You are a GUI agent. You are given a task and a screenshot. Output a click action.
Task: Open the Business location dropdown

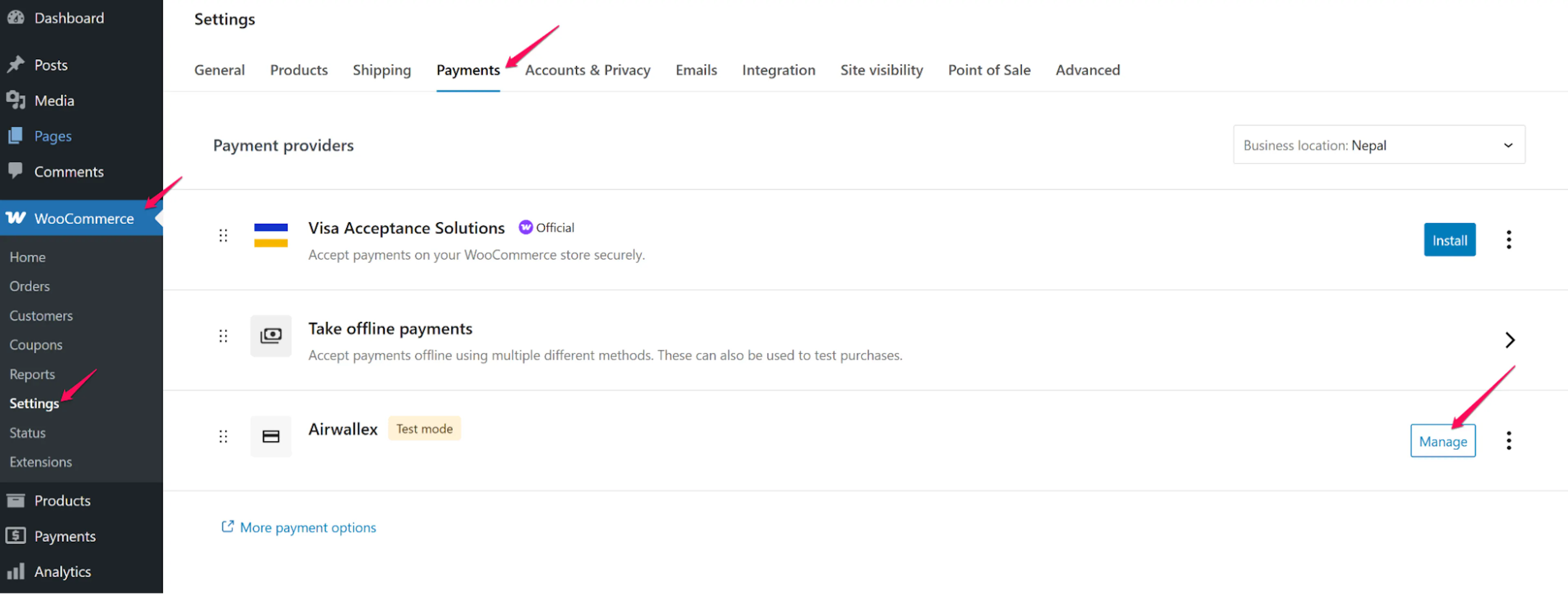click(x=1378, y=145)
